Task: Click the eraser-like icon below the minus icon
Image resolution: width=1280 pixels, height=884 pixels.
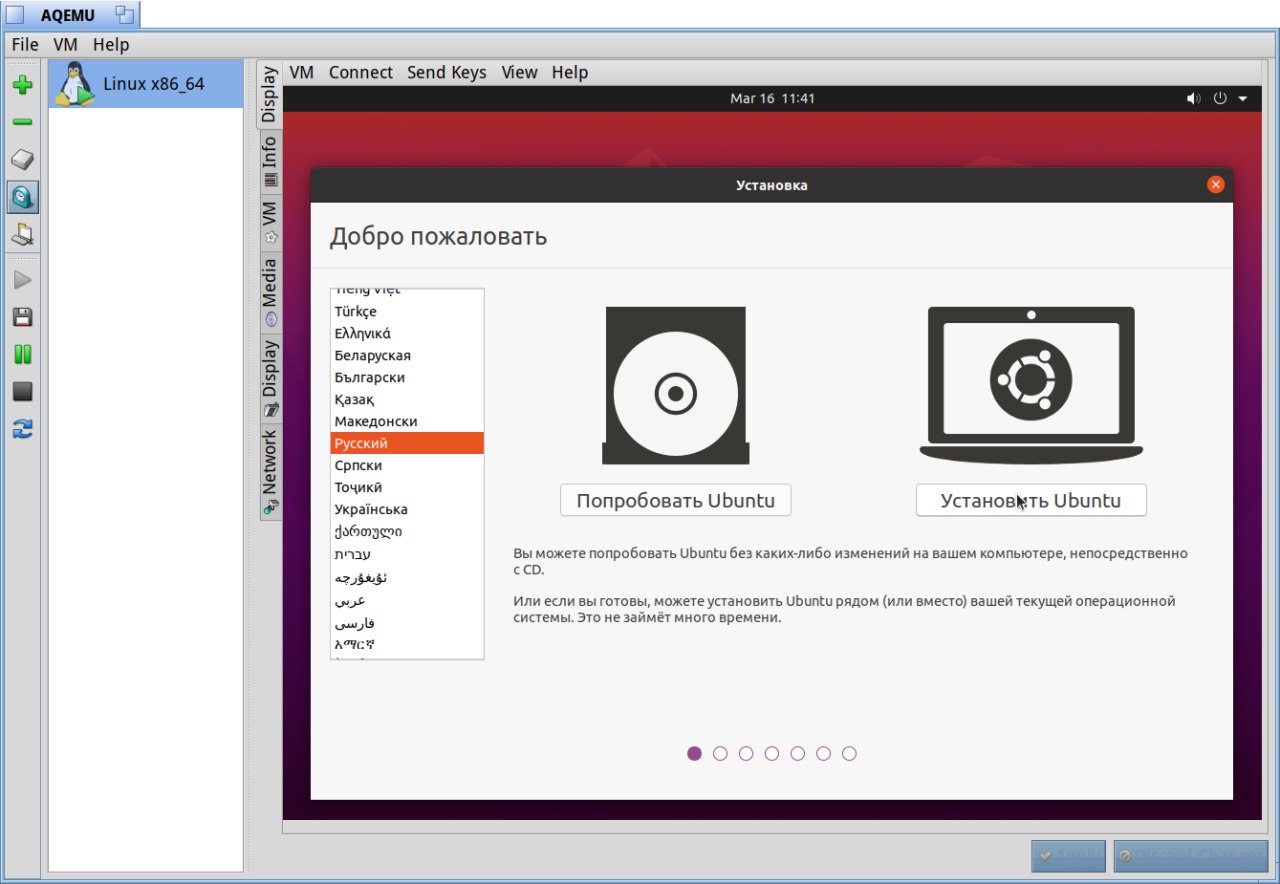Action: tap(22, 160)
